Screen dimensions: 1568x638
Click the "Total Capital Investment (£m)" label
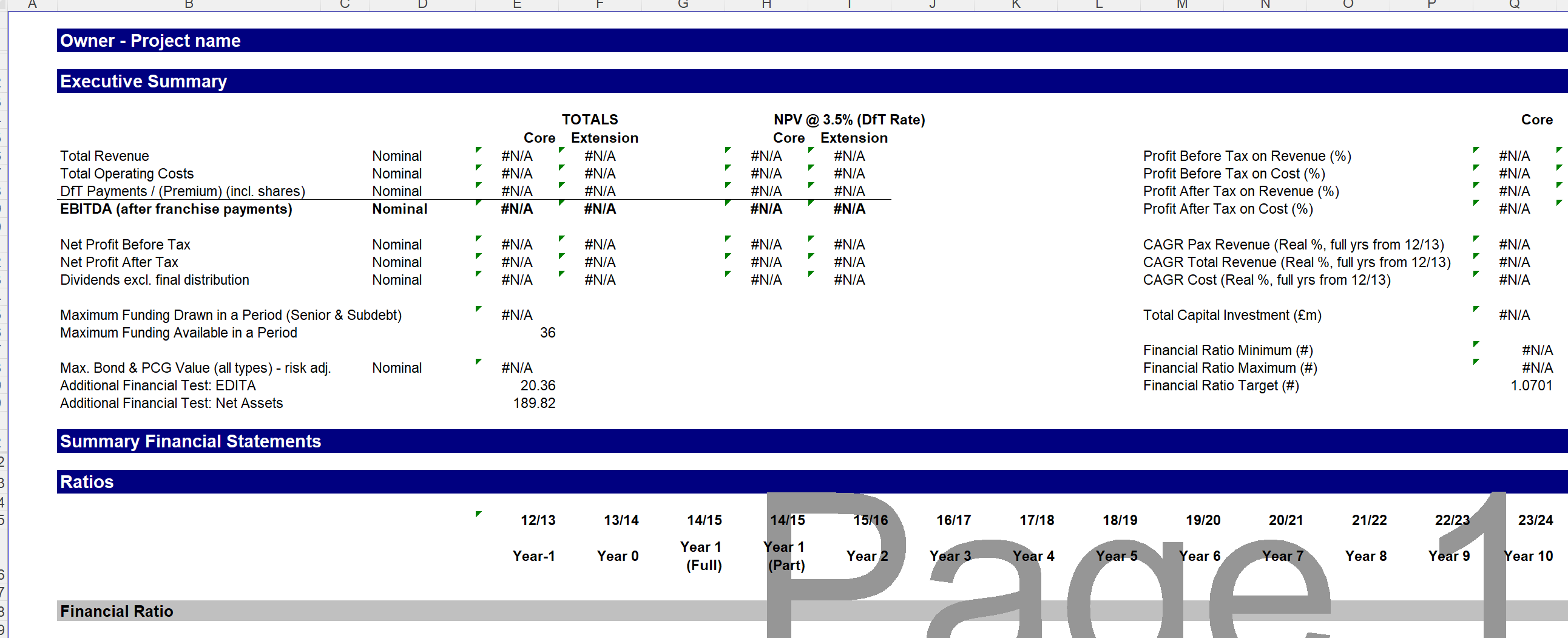tap(1231, 314)
